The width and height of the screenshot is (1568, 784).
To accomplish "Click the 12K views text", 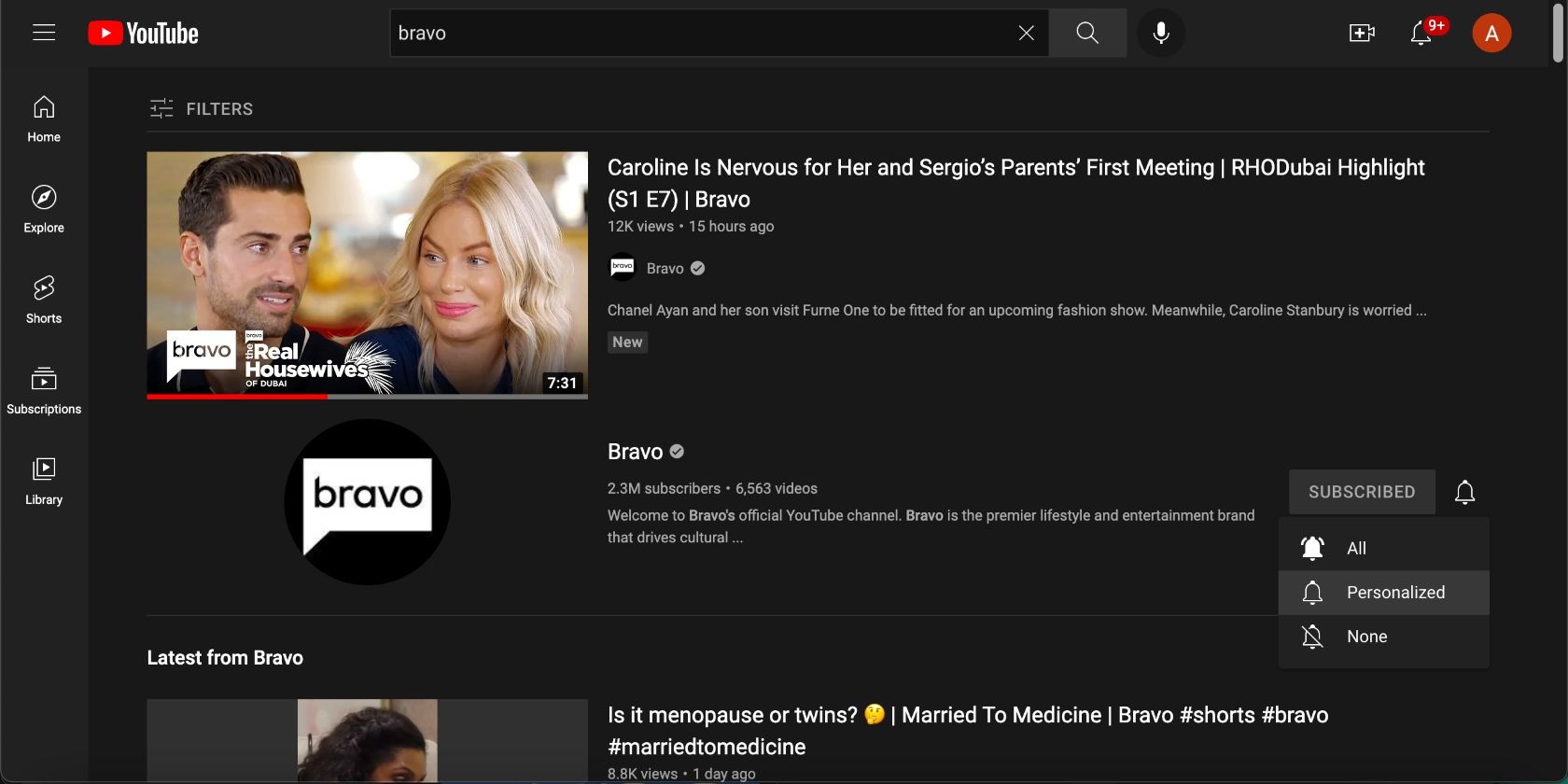I will click(x=640, y=226).
